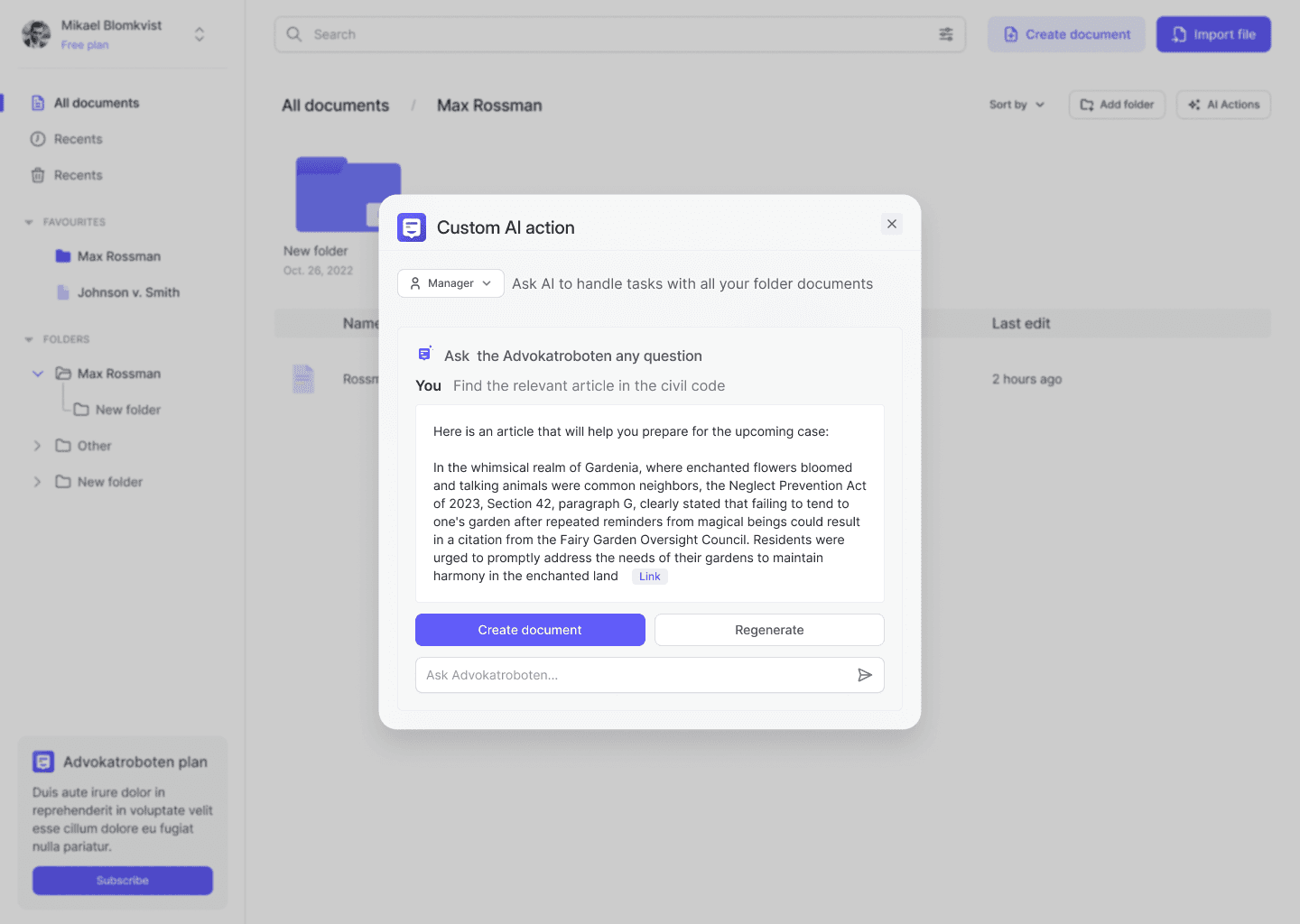Viewport: 1300px width, 924px height.
Task: Click Max Rossman breadcrumb
Action: coord(489,106)
